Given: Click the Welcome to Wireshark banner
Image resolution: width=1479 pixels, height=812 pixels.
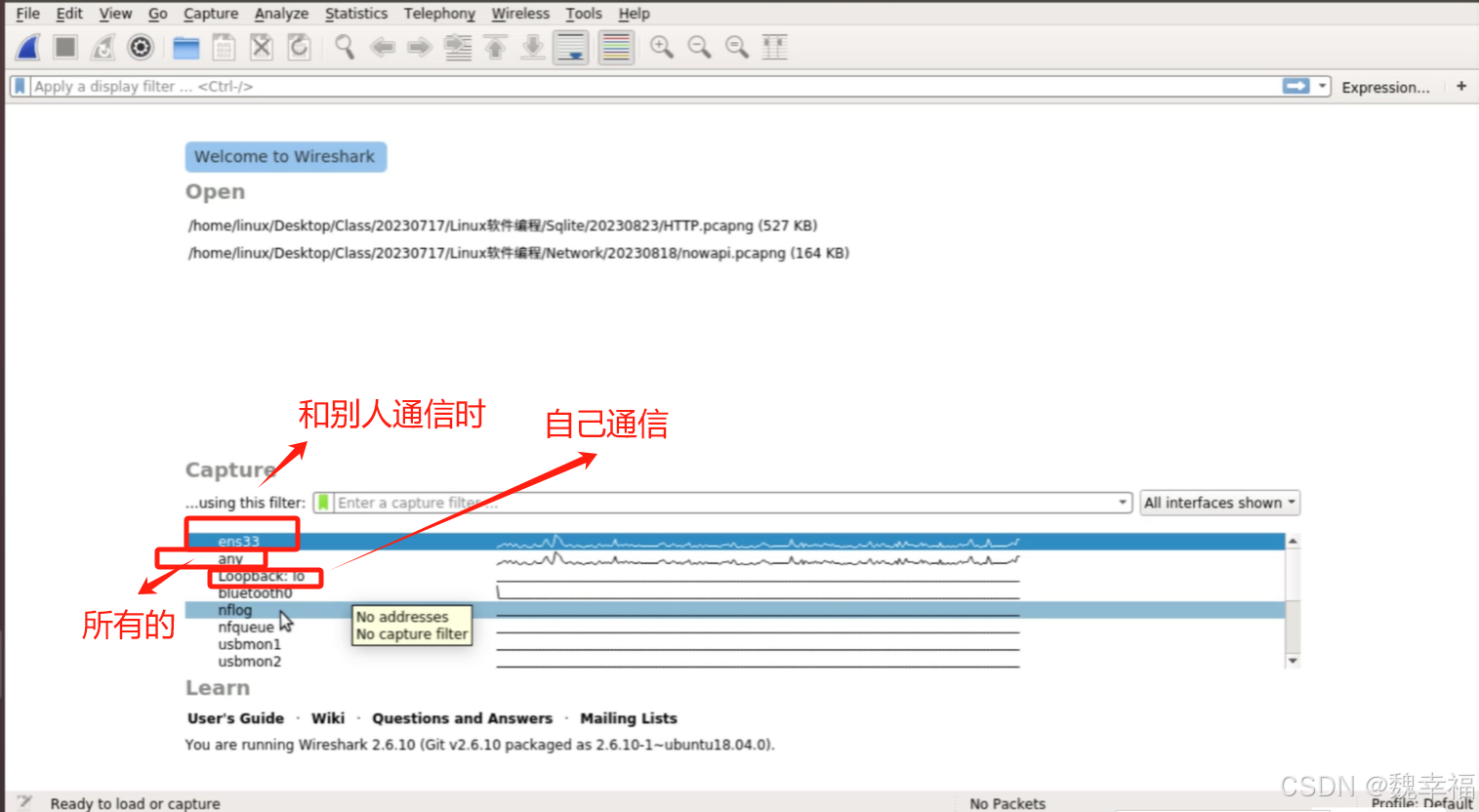Looking at the screenshot, I should tap(285, 156).
